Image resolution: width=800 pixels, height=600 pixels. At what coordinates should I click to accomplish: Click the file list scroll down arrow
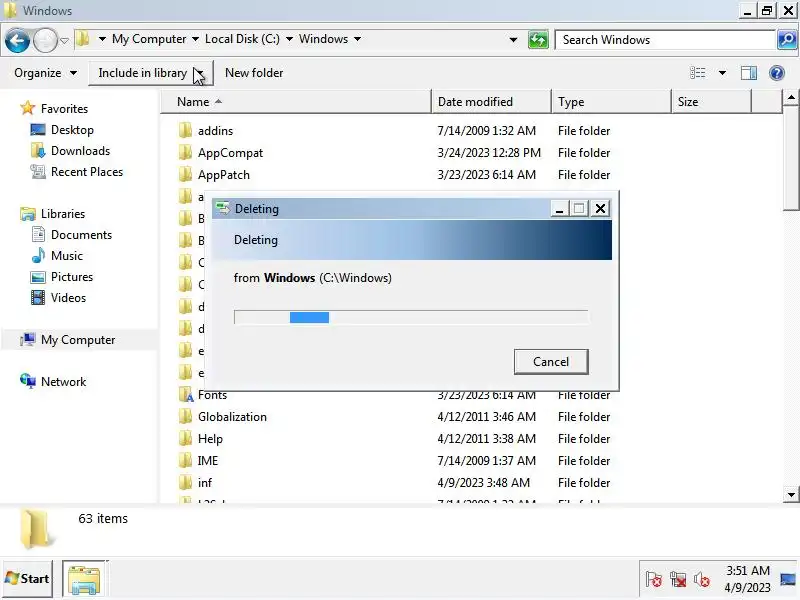(x=791, y=494)
